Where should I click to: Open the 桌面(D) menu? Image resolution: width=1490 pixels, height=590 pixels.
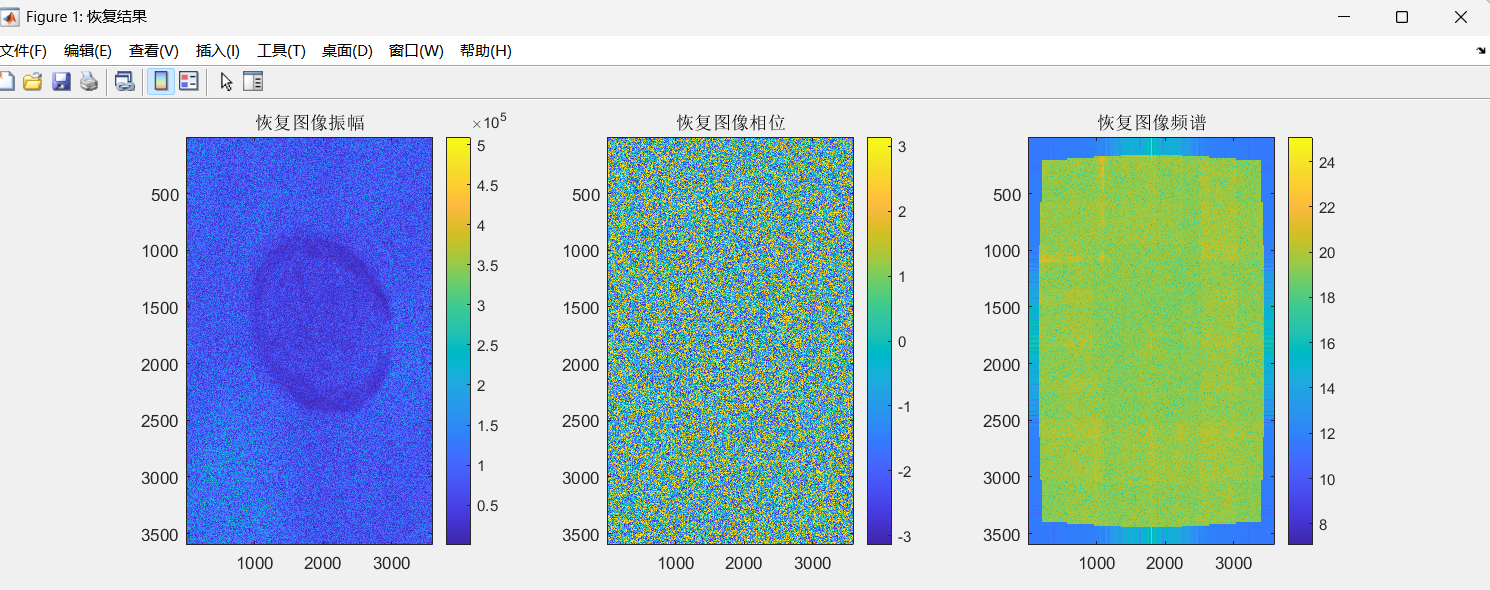(347, 51)
